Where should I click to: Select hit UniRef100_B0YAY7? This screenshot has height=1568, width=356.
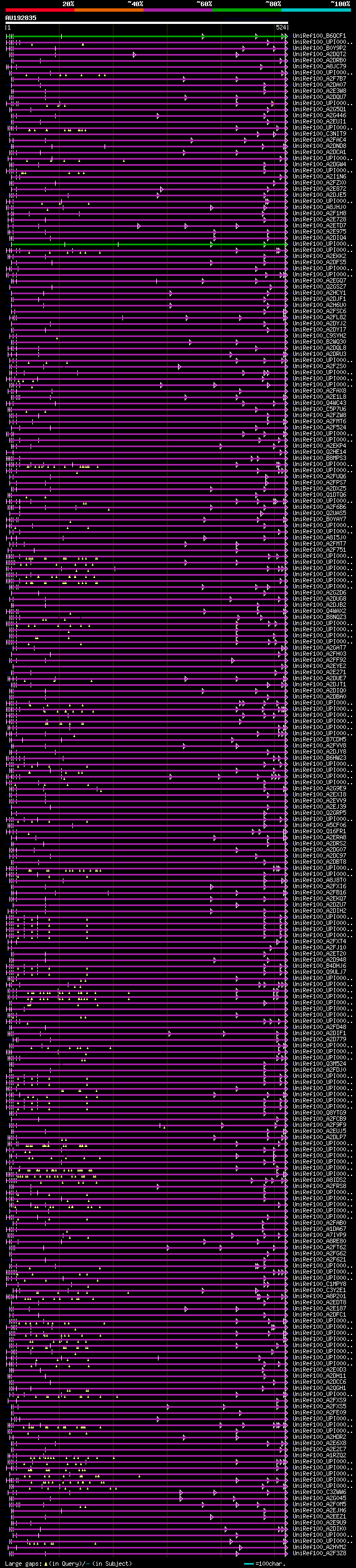(319, 519)
